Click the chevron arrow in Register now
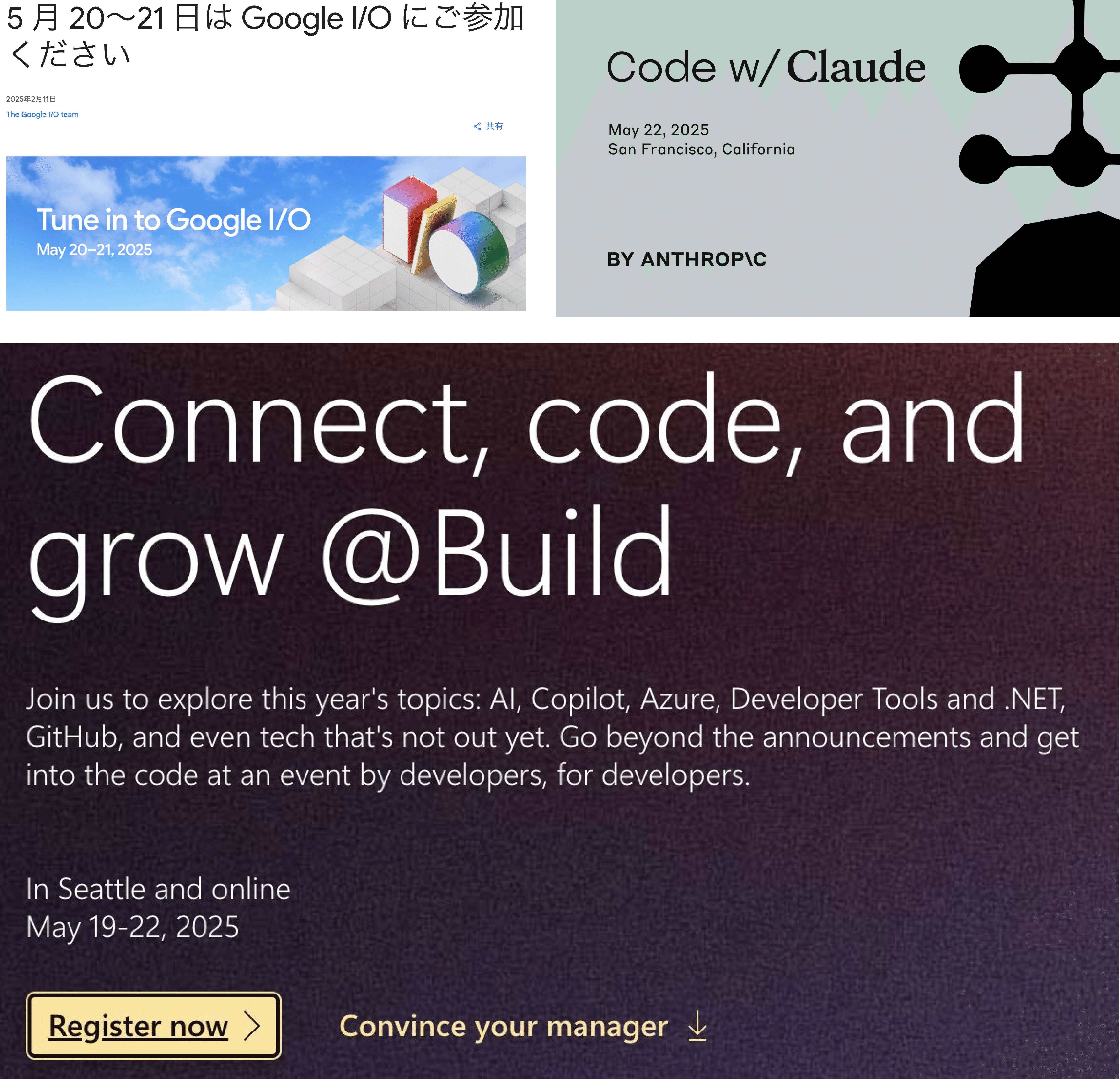 (252, 1026)
